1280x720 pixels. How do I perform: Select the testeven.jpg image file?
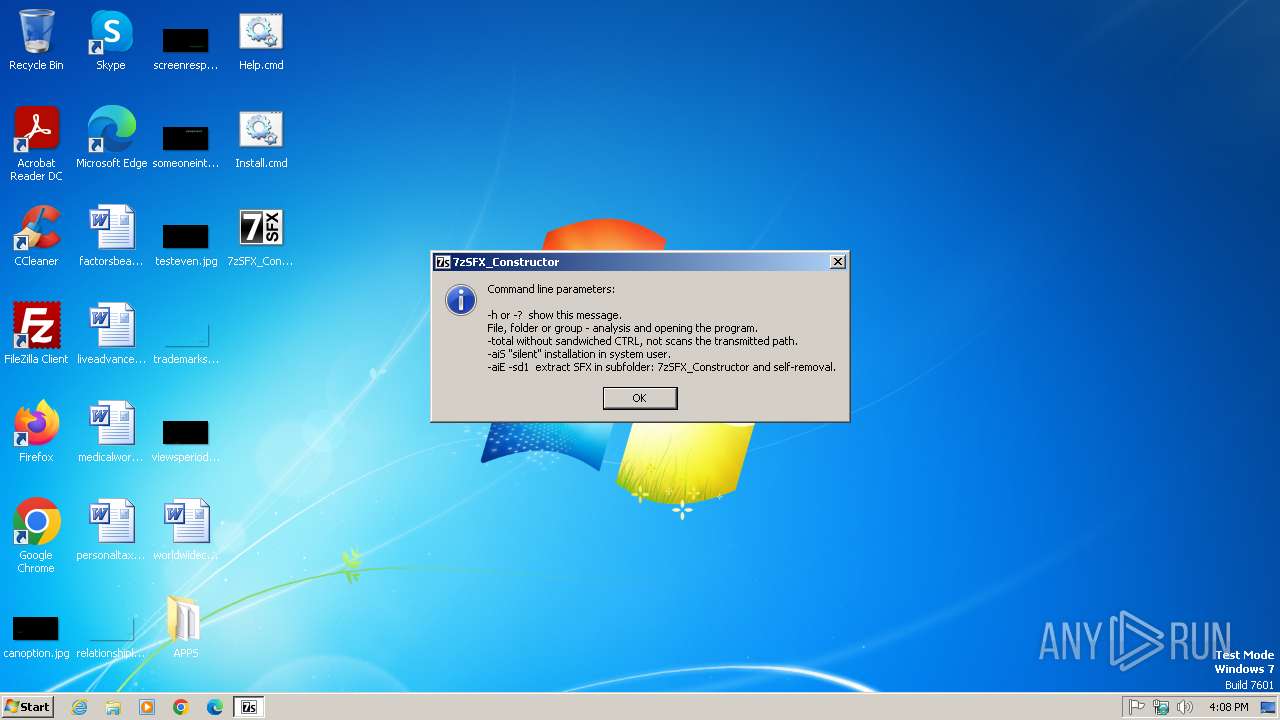click(186, 243)
